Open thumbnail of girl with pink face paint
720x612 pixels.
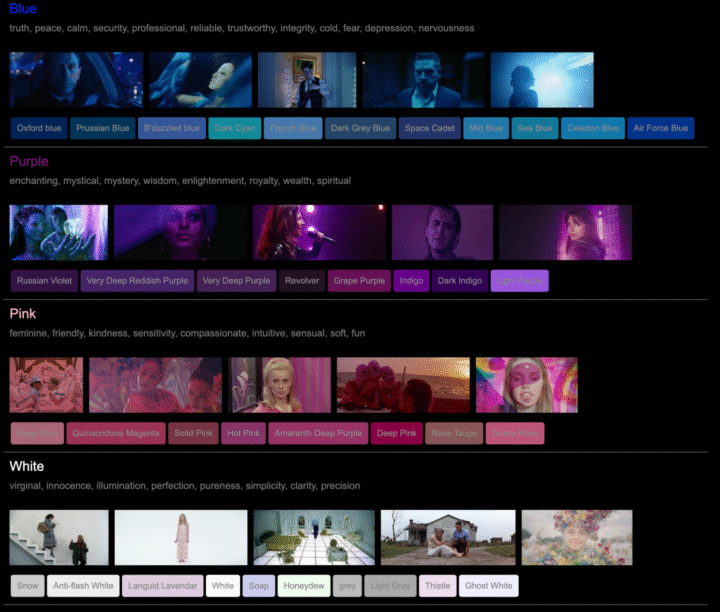[527, 385]
